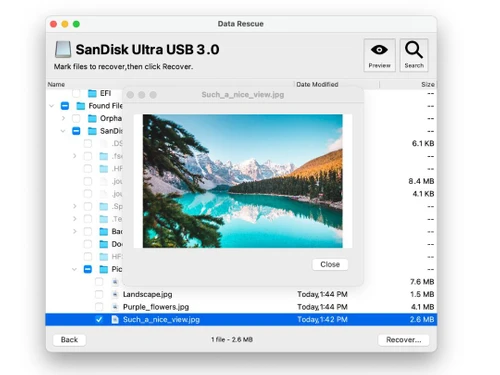Select the .fse folder icon
The width and height of the screenshot is (500, 375).
click(104, 156)
